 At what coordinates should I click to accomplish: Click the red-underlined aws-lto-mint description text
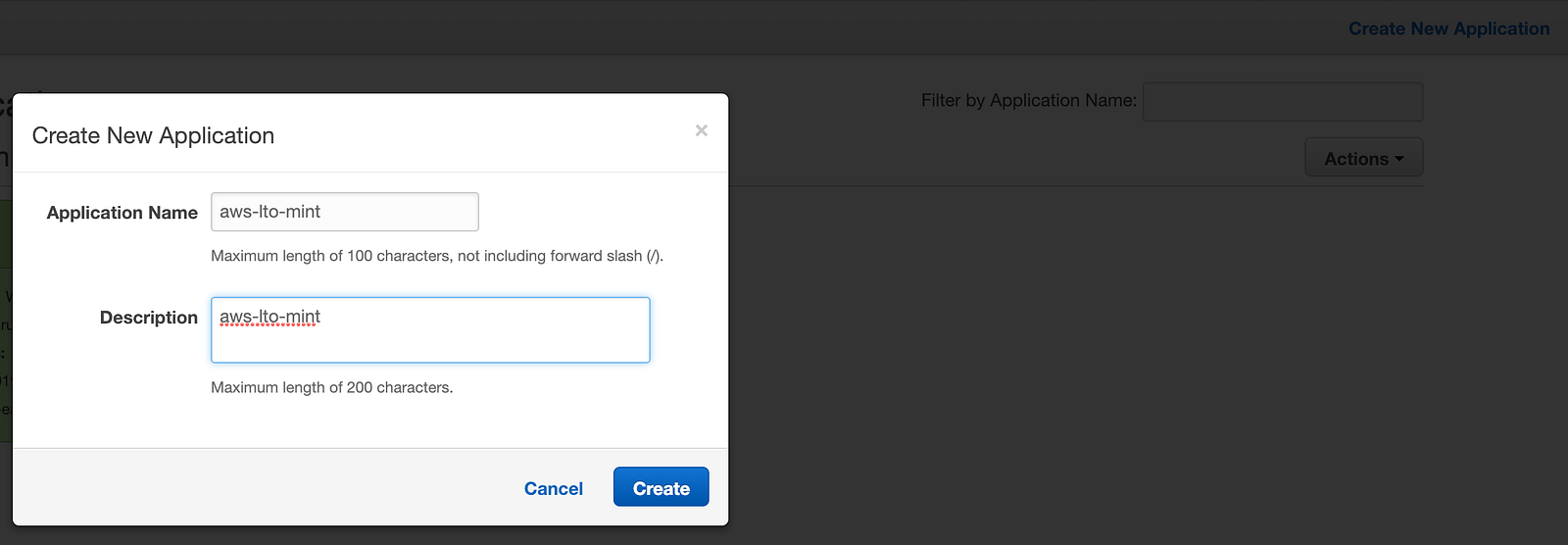coord(269,317)
